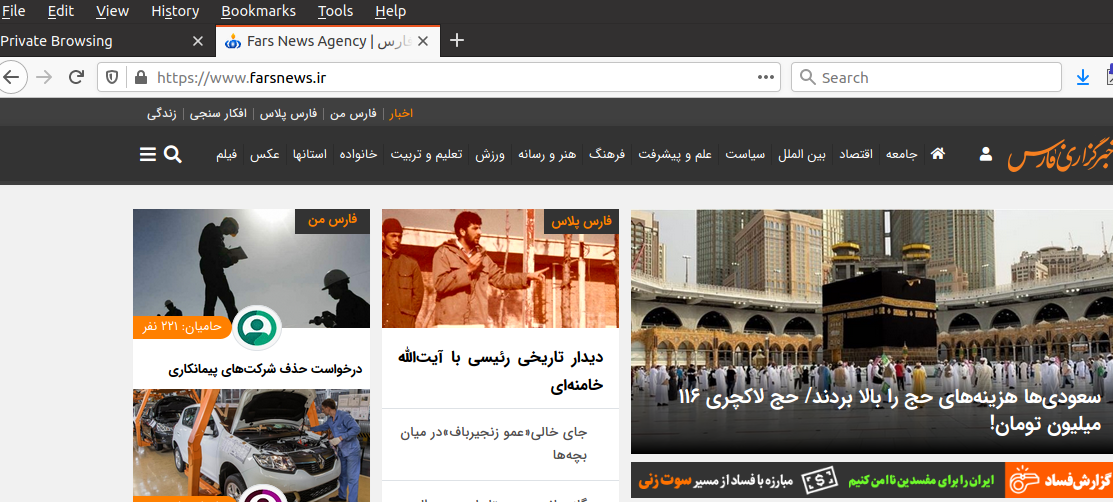Open the Kaaba Hajj story image
The height and width of the screenshot is (502, 1113).
870,300
